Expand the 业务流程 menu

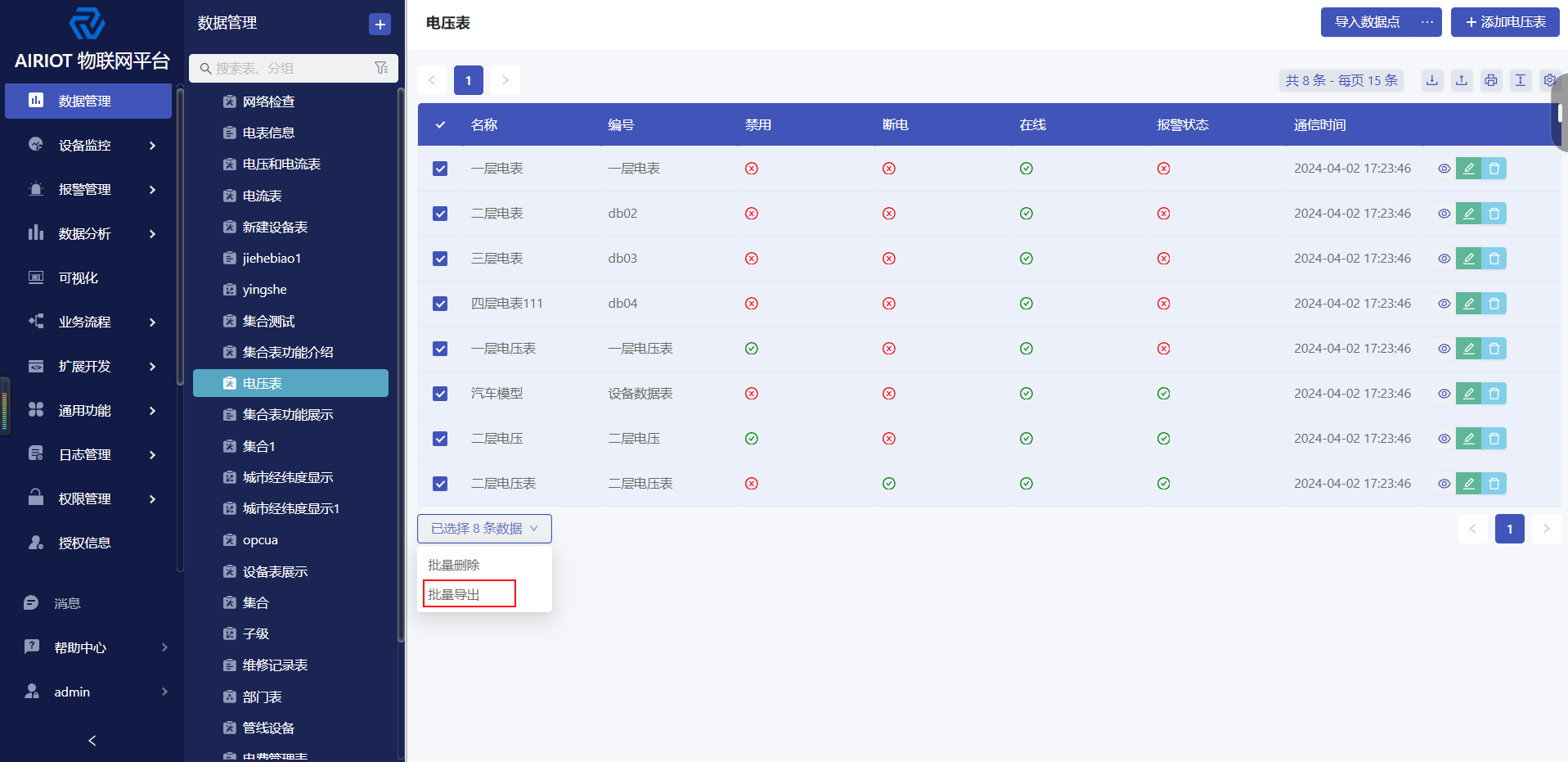(x=88, y=322)
